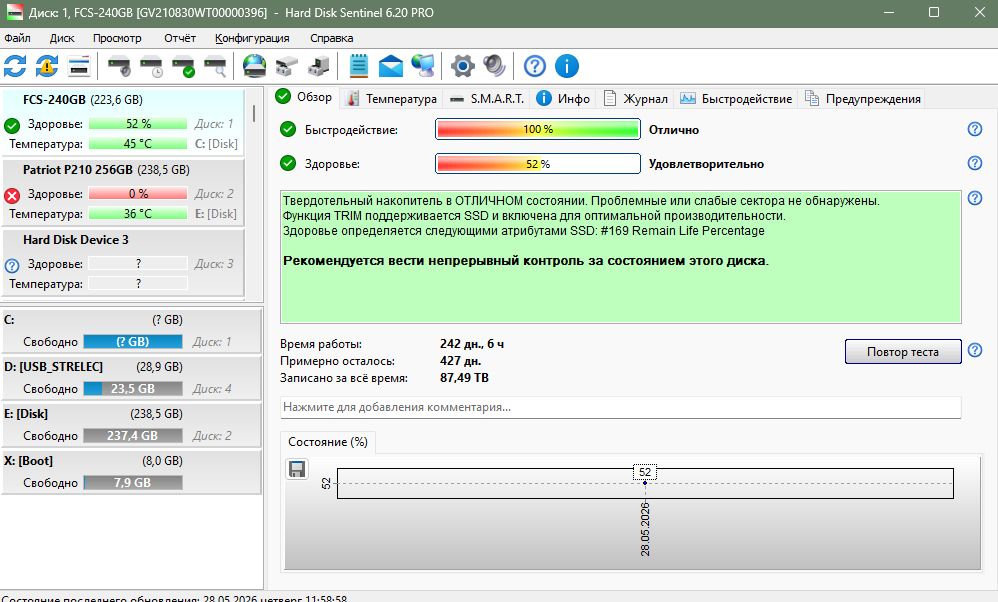This screenshot has width=998, height=602.
Task: Click the help icon next to Здоровье bar
Action: point(974,163)
